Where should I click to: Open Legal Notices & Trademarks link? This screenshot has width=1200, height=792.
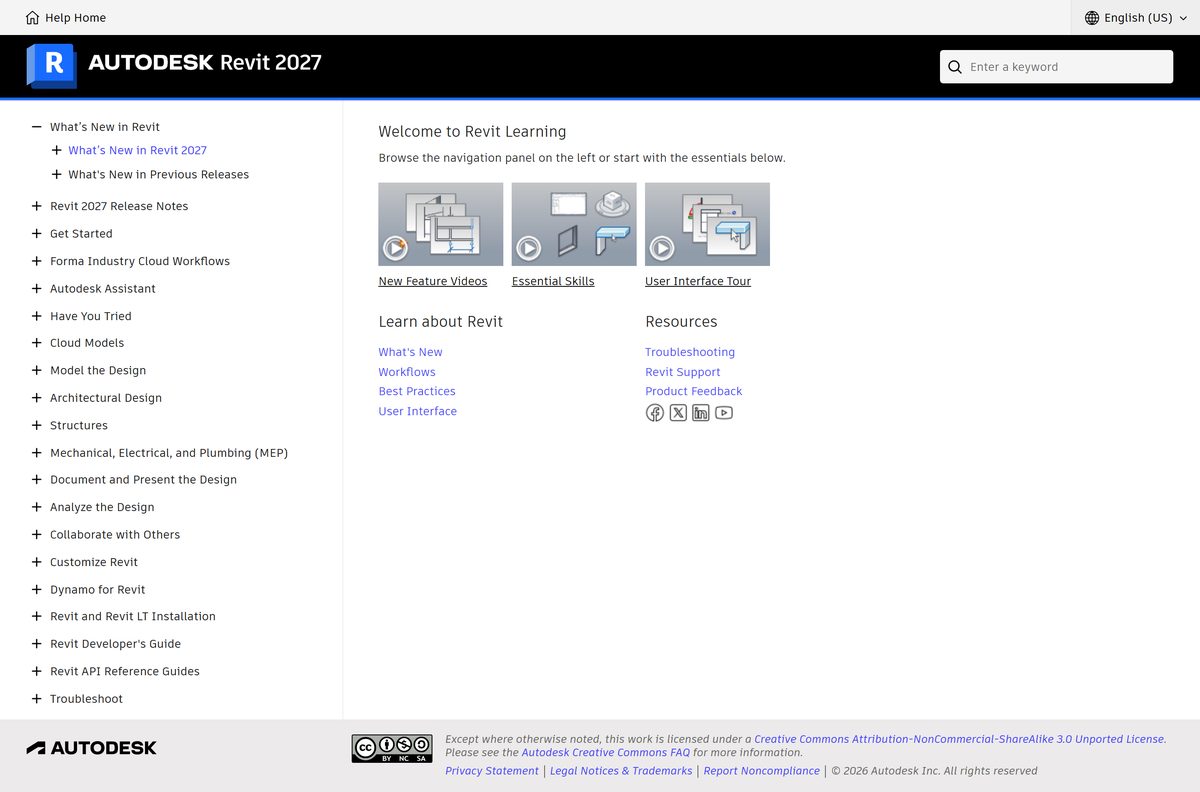pyautogui.click(x=621, y=771)
